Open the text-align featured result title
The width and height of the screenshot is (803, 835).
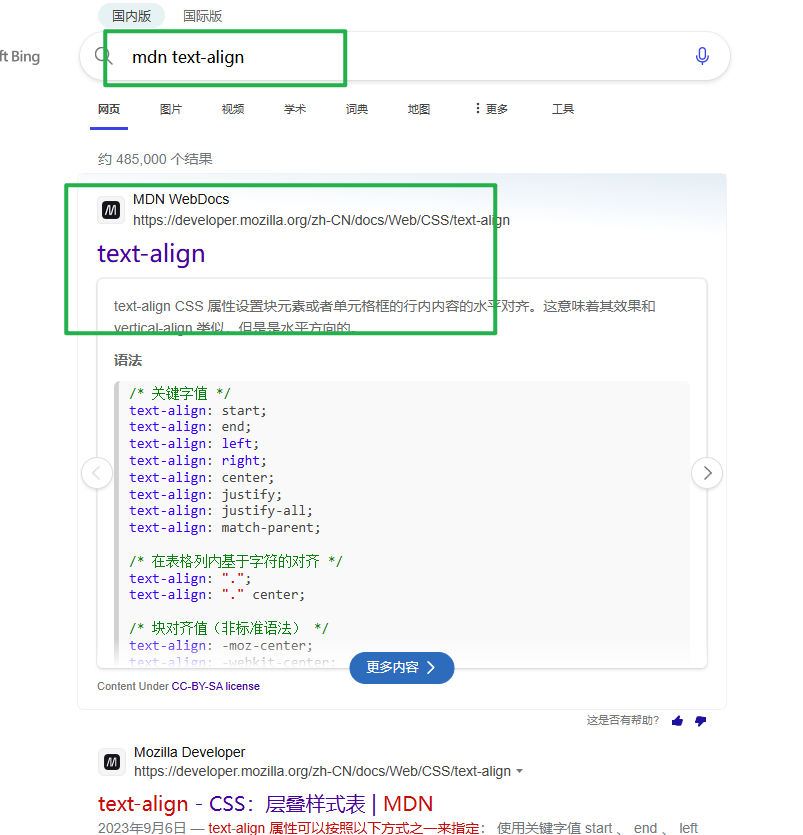[151, 253]
